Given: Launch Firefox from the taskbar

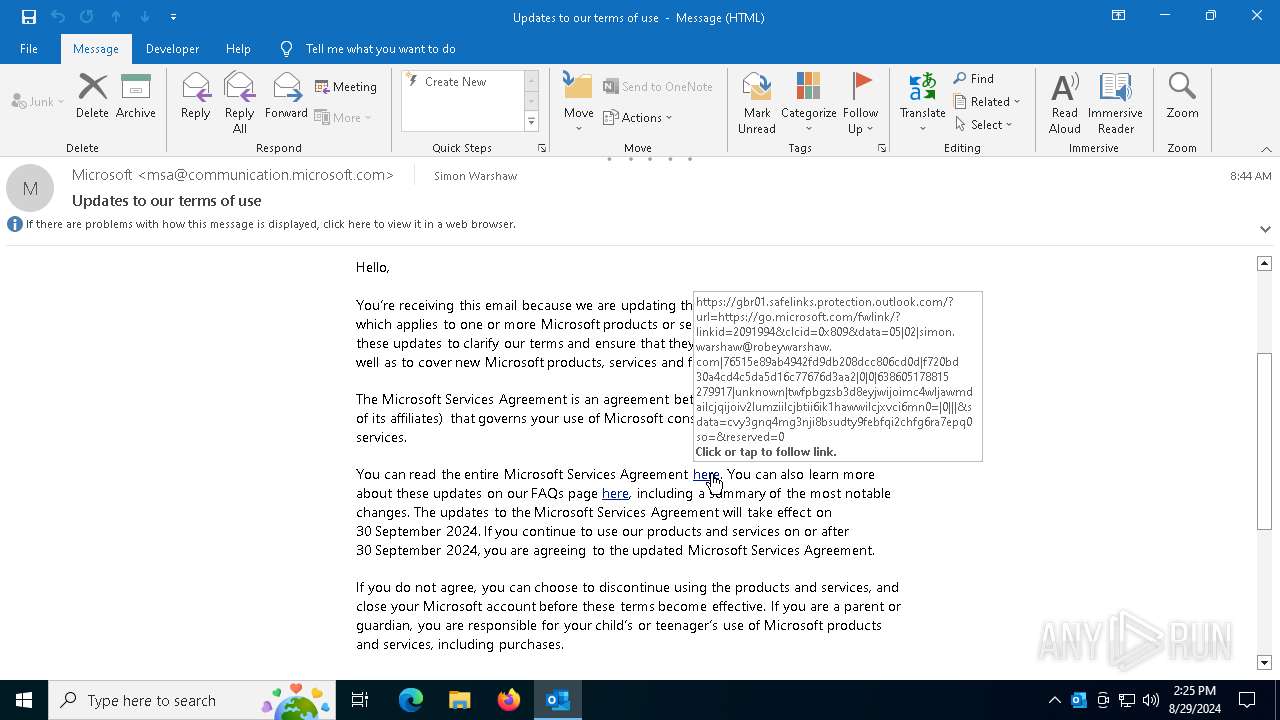Looking at the screenshot, I should 509,700.
